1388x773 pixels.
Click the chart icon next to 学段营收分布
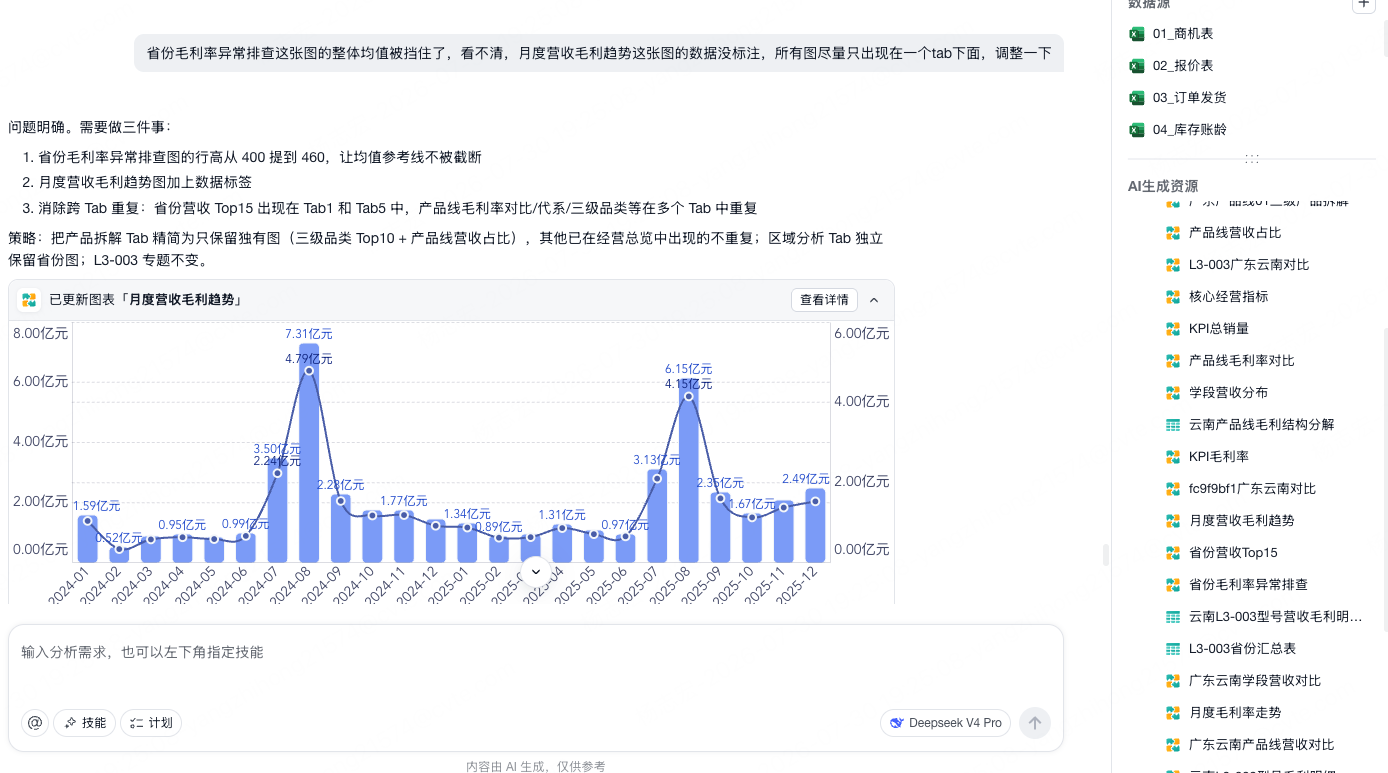tap(1173, 393)
